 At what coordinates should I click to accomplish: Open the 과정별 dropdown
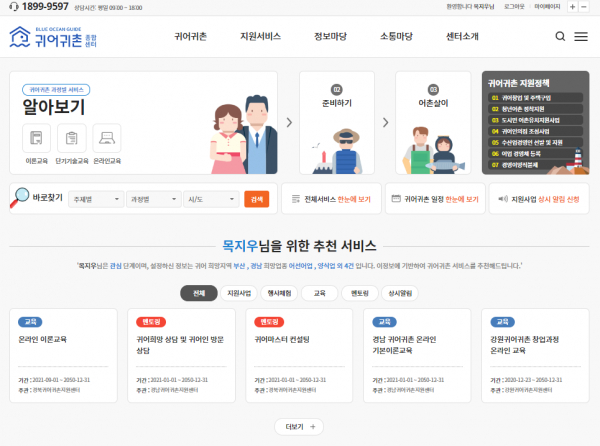154,199
